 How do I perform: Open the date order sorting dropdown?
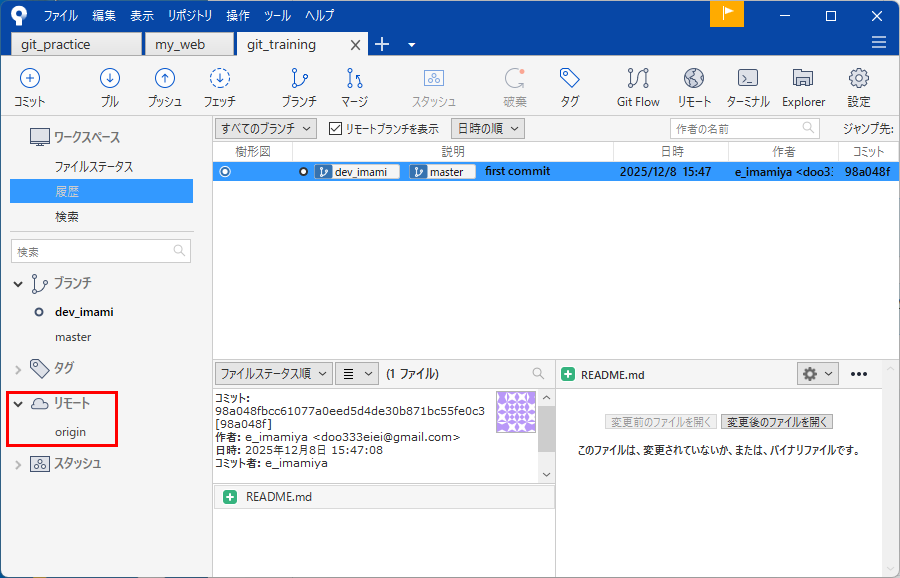[488, 129]
